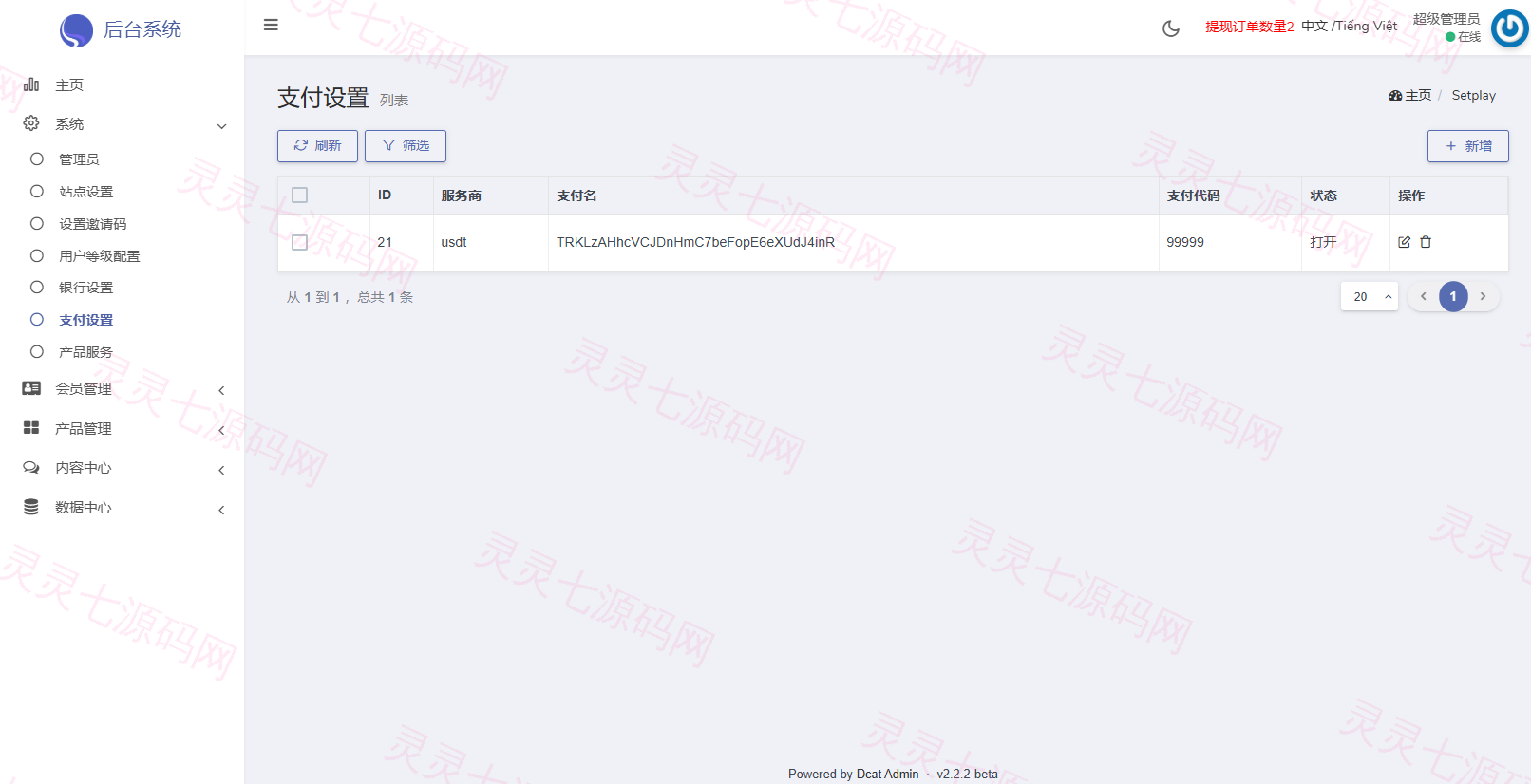Toggle dark mode moon icon
Screen dimensions: 1531x784
[x=1171, y=28]
